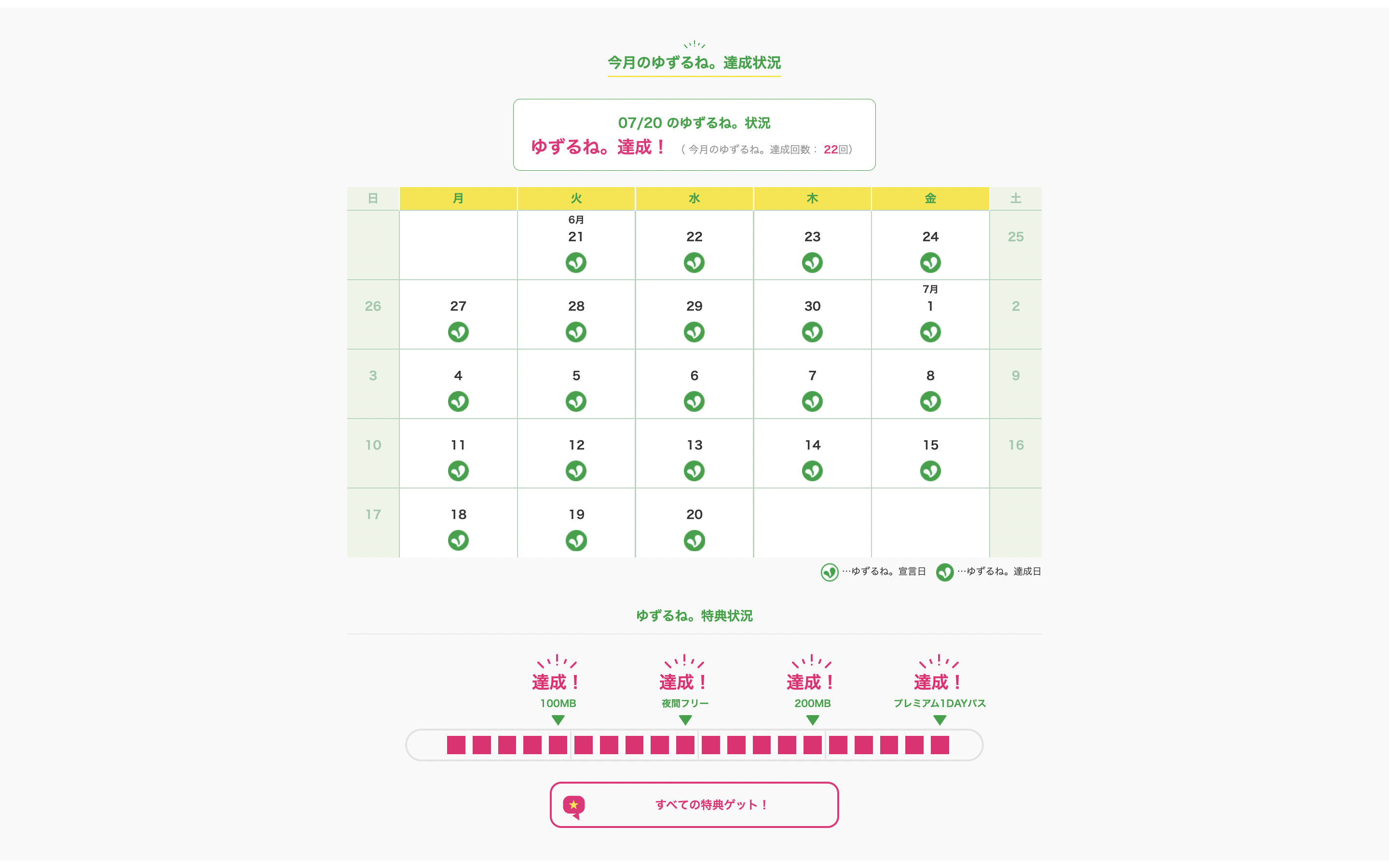Click the green marker under 100MB
Viewport: 1389px width, 868px height.
pos(558,720)
